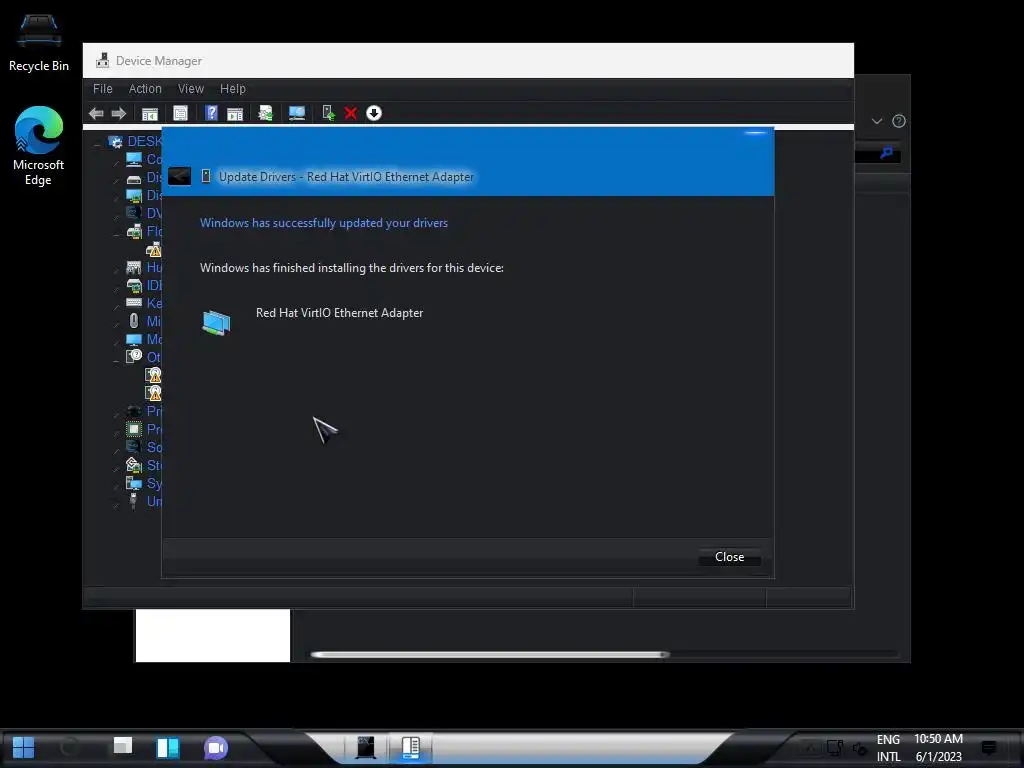Click the Disk drives icon in tree

coord(134,178)
